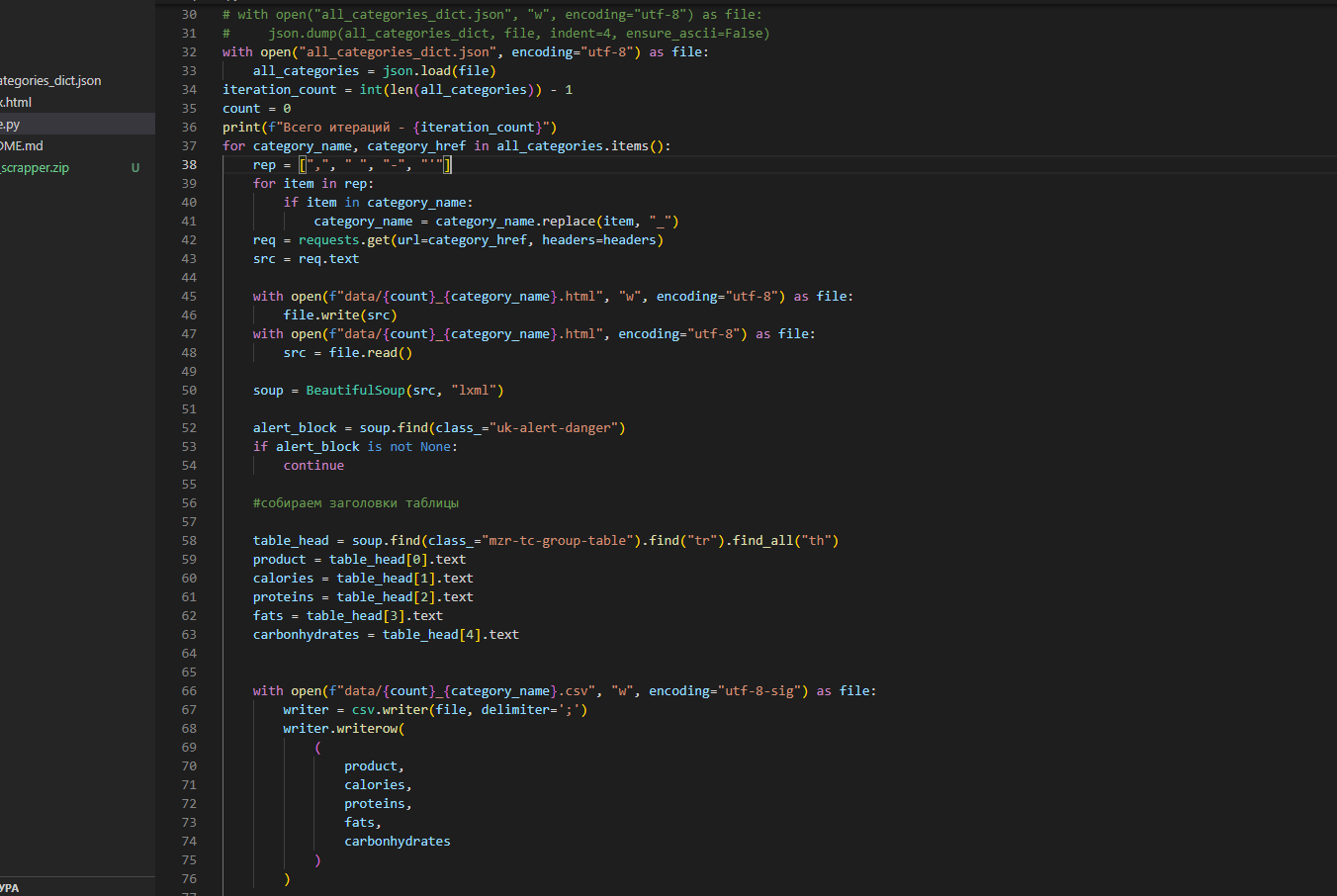
Task: Click 'product = table_head[0].text' line
Action: click(x=360, y=559)
